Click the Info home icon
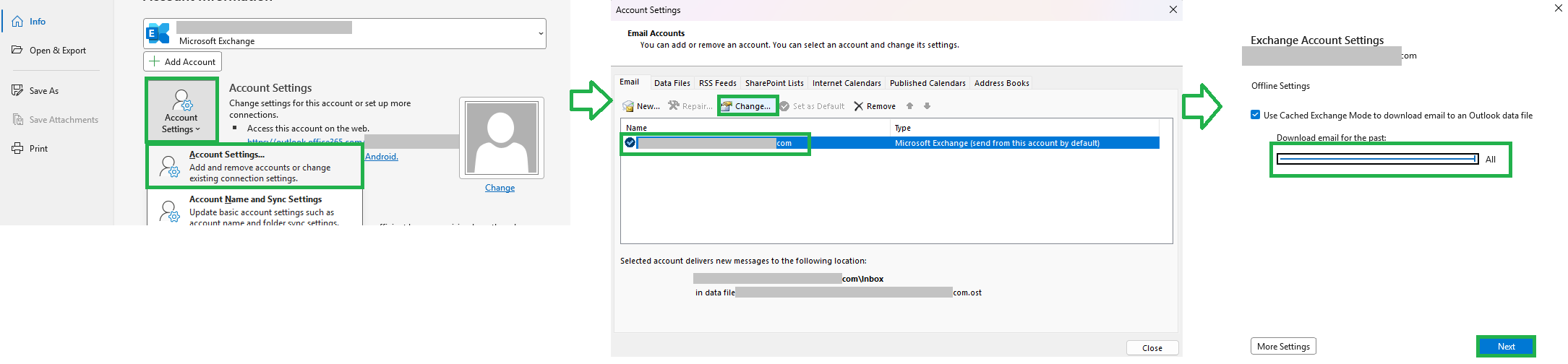The width and height of the screenshot is (1568, 364). click(x=17, y=22)
